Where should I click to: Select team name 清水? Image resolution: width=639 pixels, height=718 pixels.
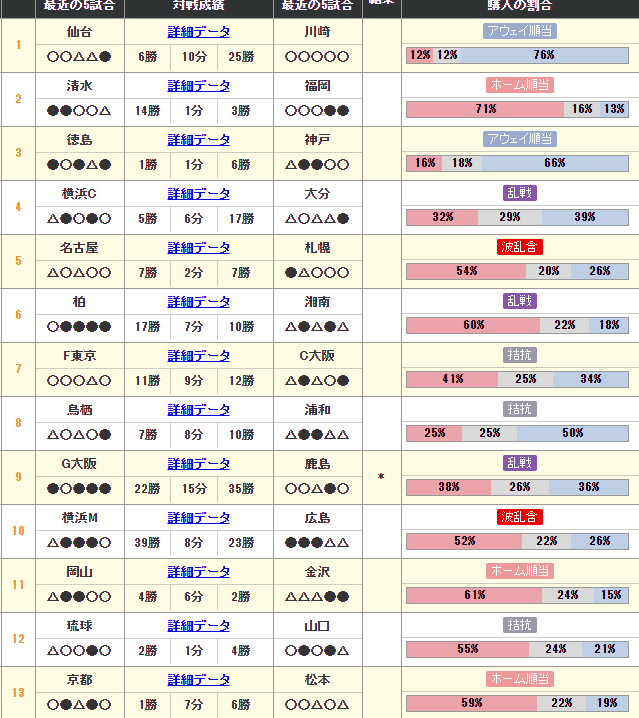click(x=79, y=86)
